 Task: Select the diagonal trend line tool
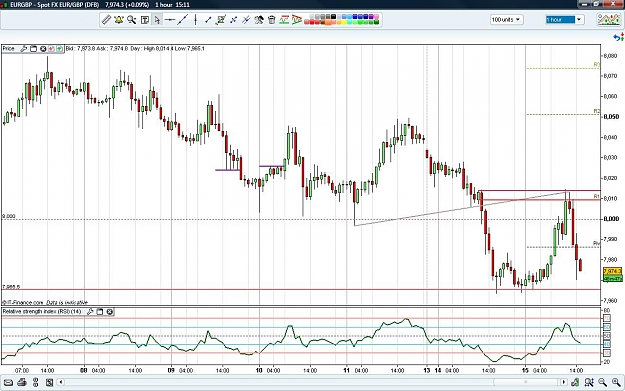pos(183,20)
